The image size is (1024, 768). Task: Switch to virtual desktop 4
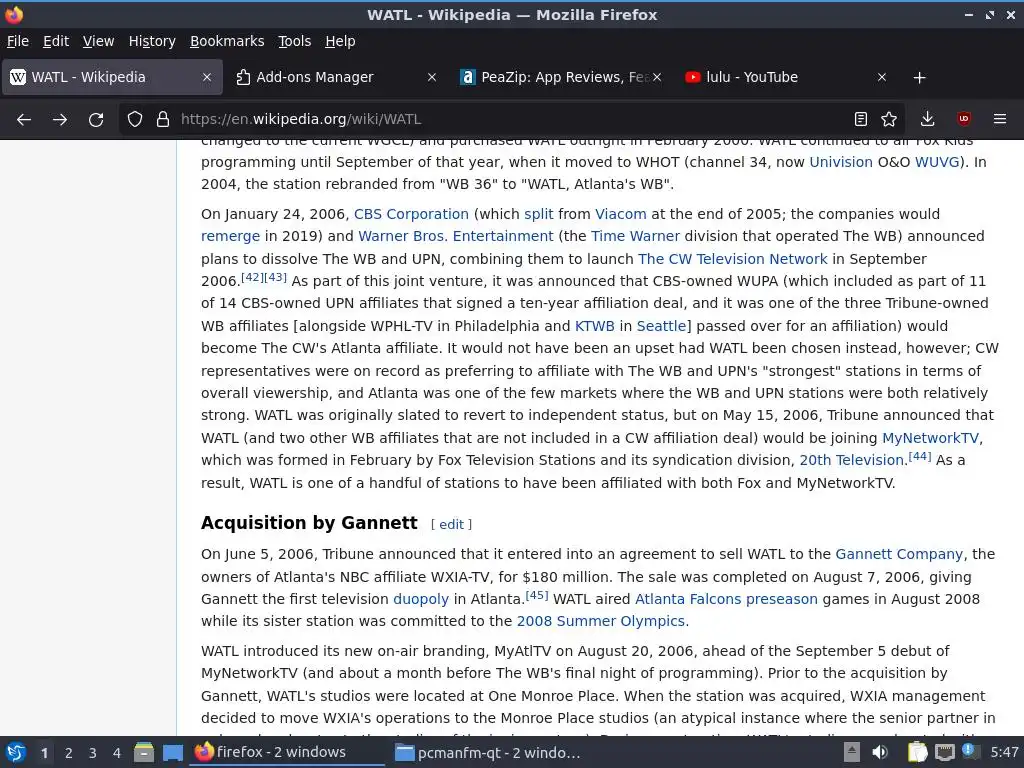coord(117,753)
